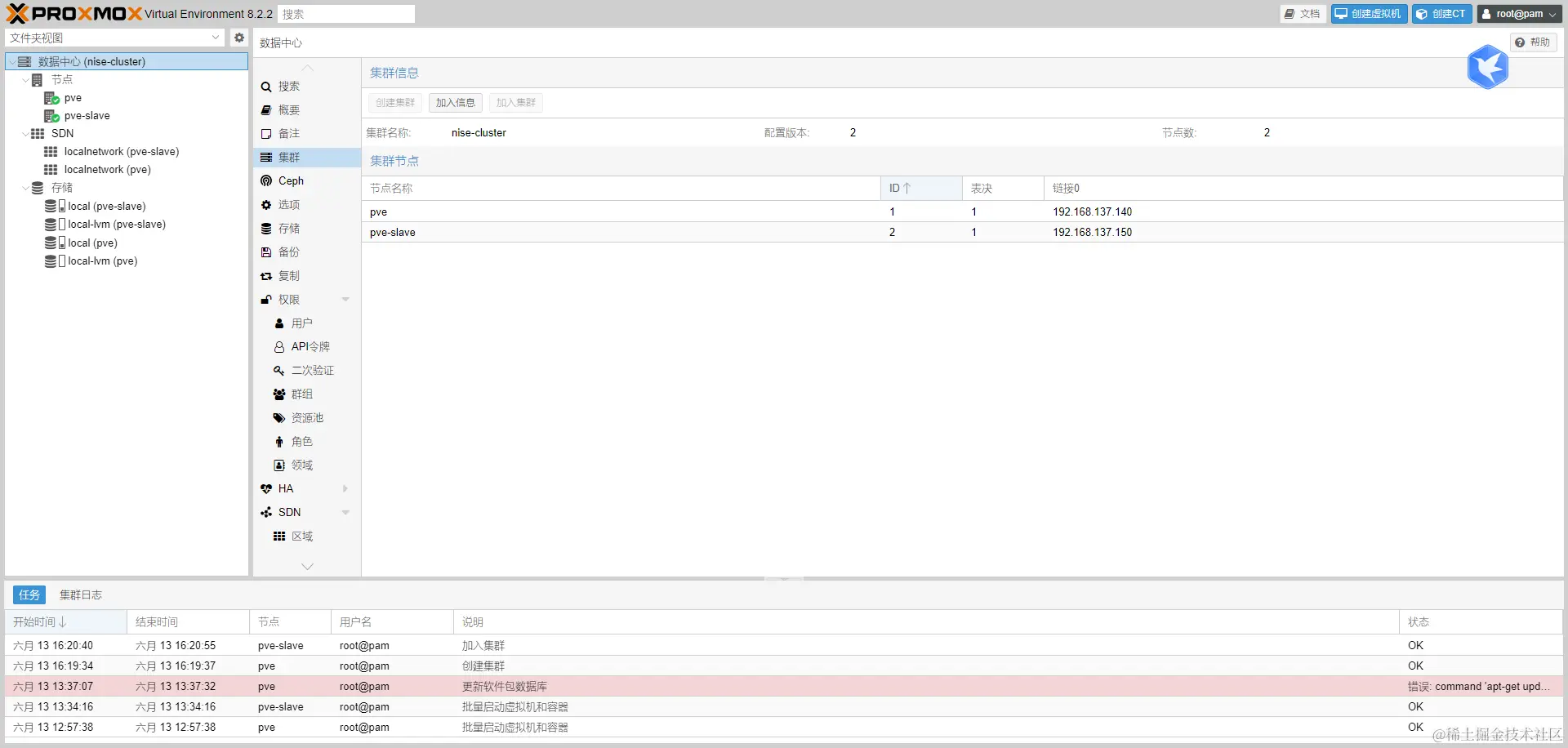Click the local-lvm (pve-slave) storage icon
This screenshot has width=1568, height=748.
click(55, 225)
